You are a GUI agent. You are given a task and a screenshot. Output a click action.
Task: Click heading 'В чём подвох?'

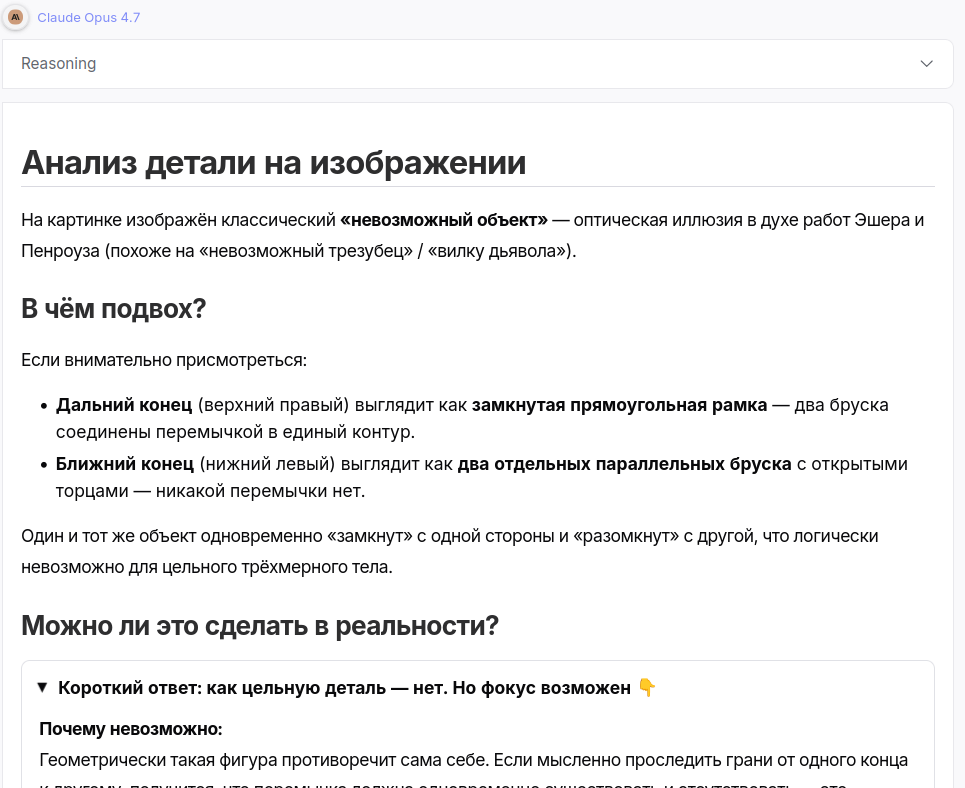(113, 308)
